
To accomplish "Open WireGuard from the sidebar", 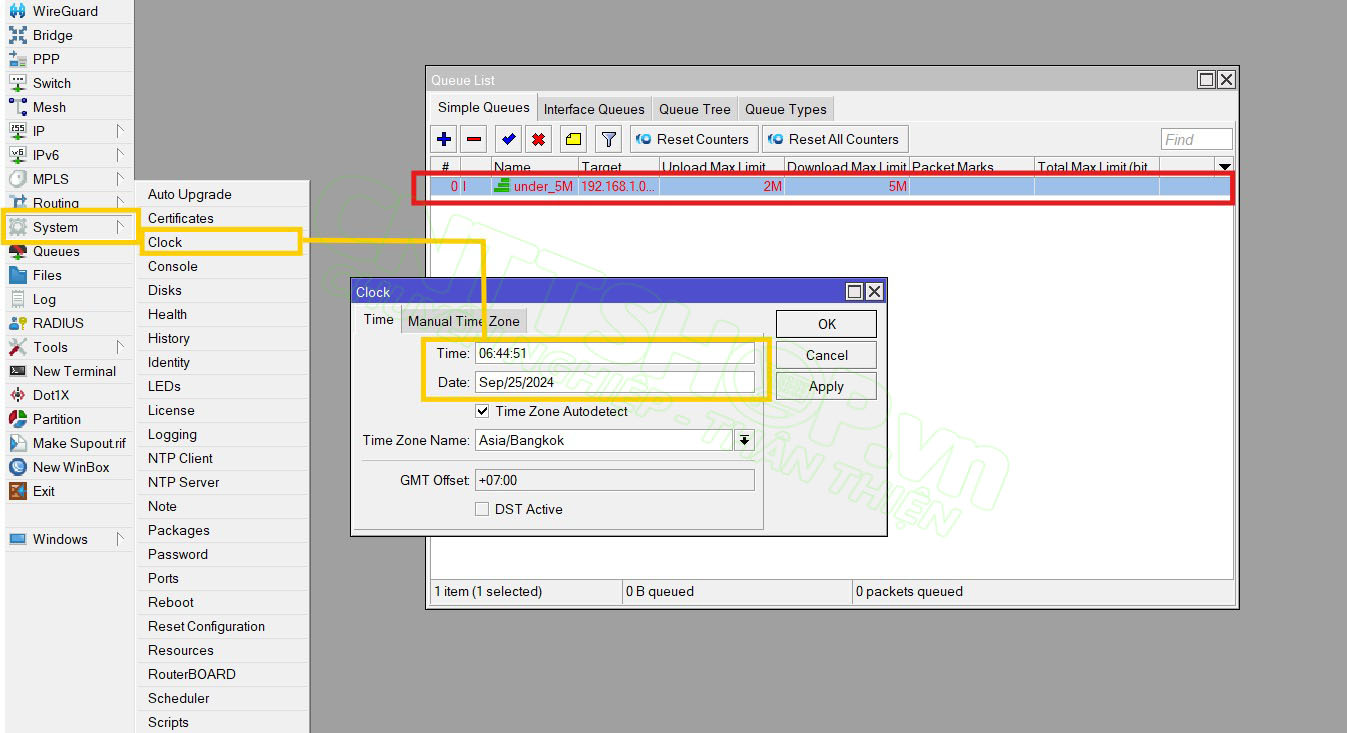I will coord(65,11).
